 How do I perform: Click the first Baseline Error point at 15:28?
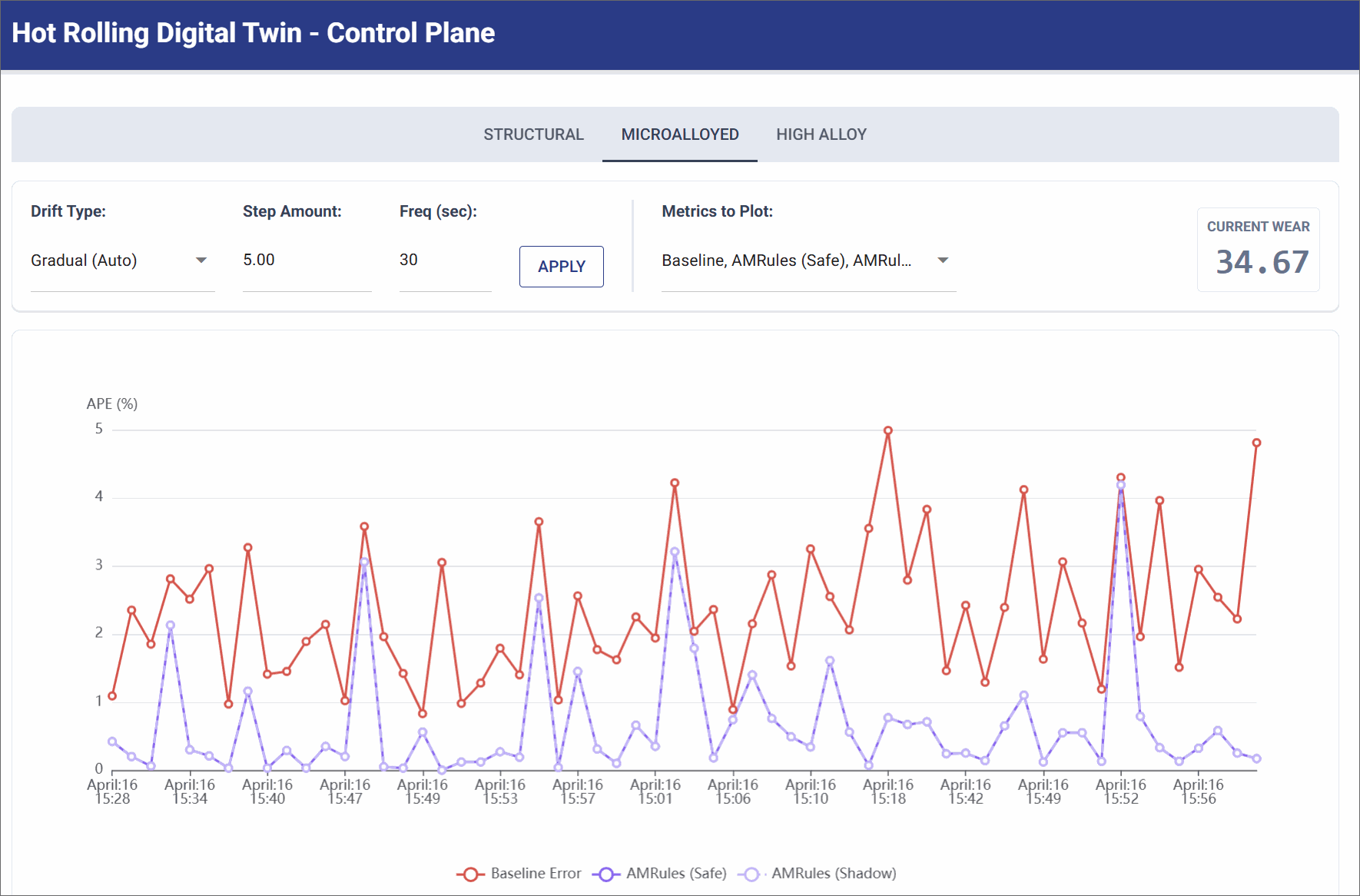[x=112, y=696]
